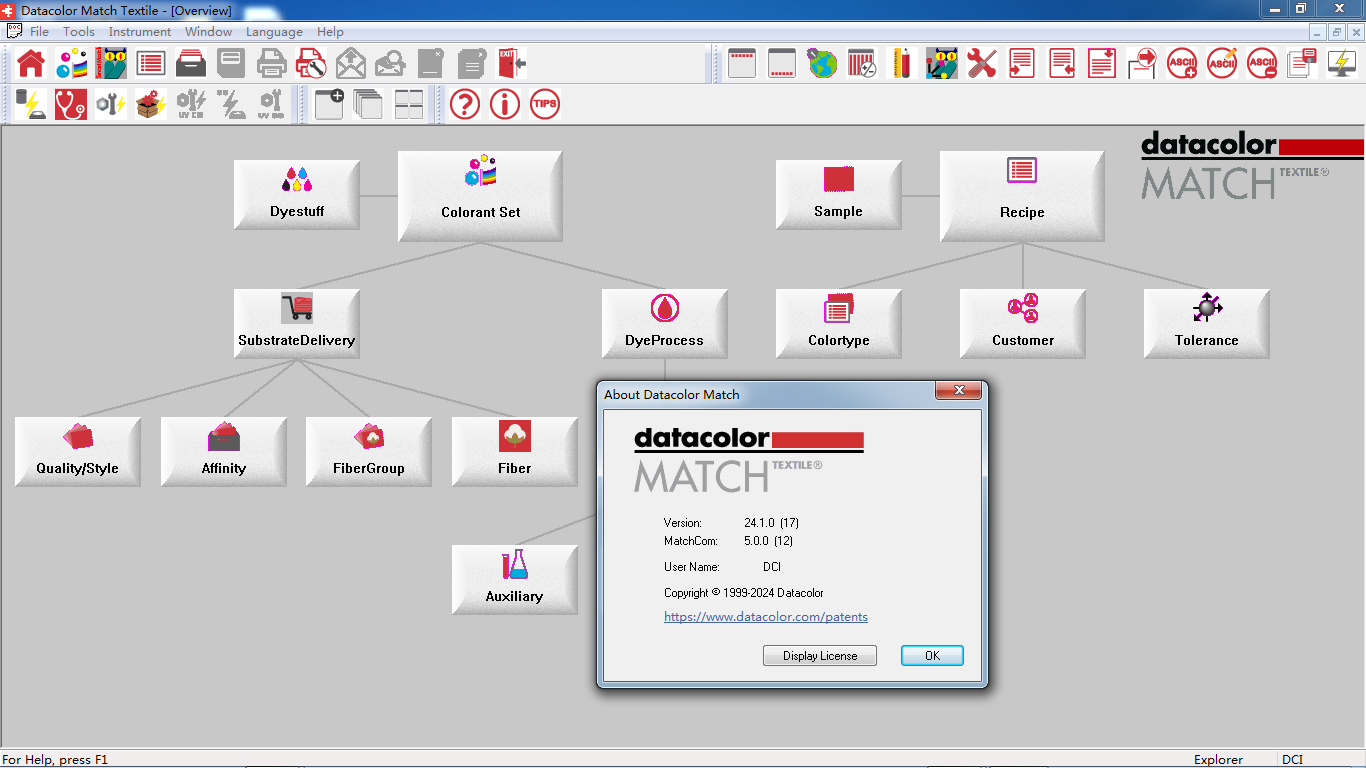
Task: Open the red TIPS circle icon
Action: click(x=545, y=104)
